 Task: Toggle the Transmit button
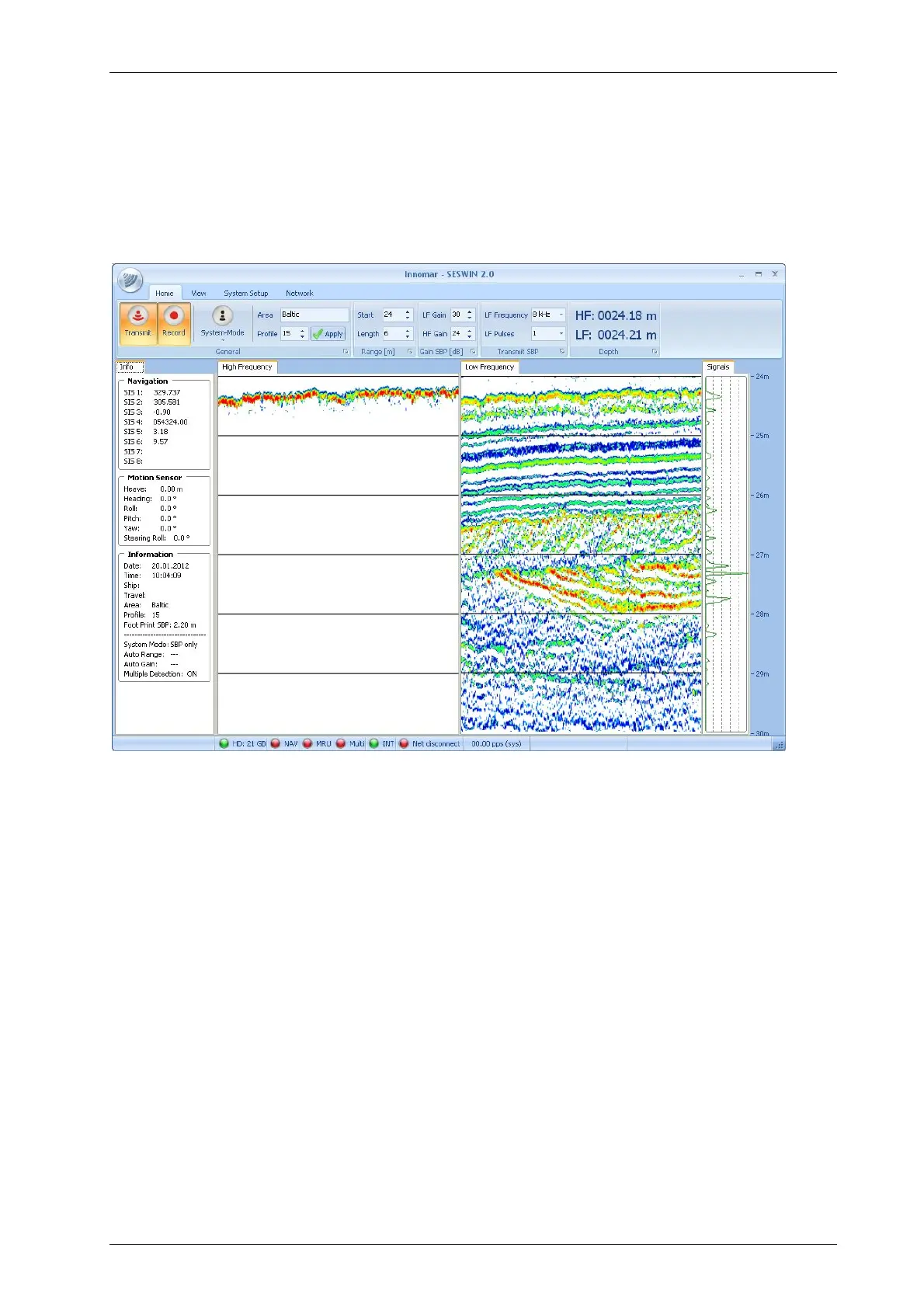click(138, 322)
